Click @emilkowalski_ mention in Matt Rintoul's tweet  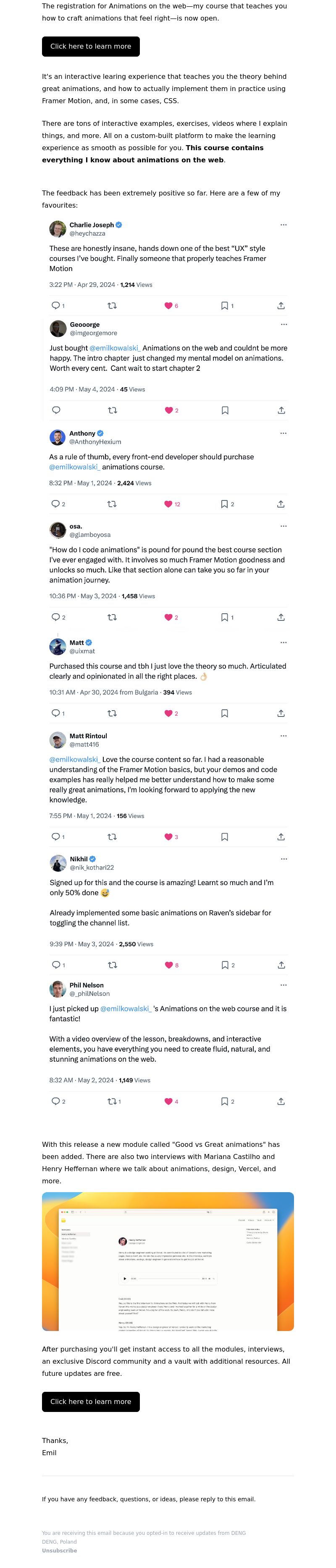(74, 760)
